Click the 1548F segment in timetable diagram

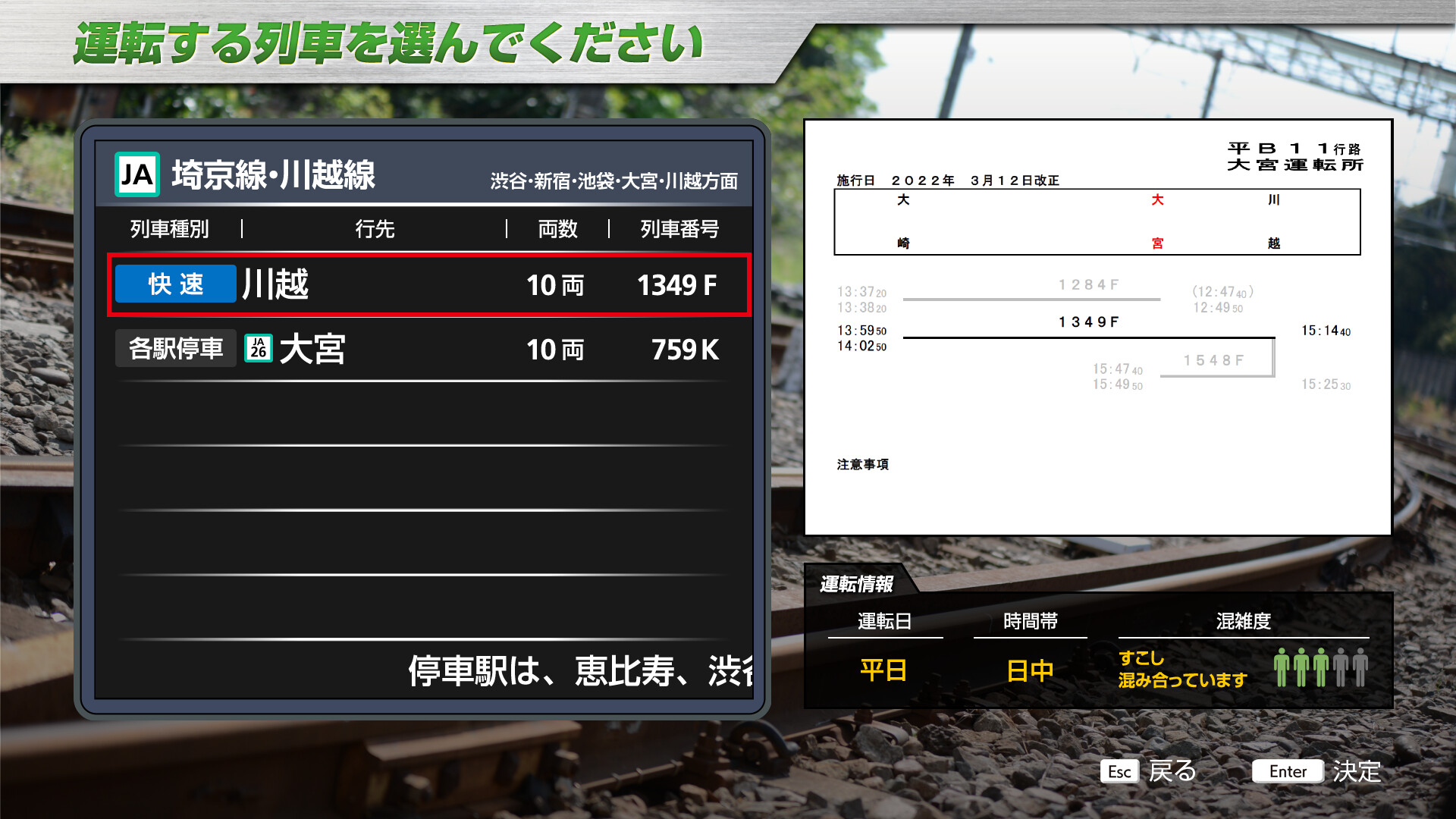point(1214,361)
